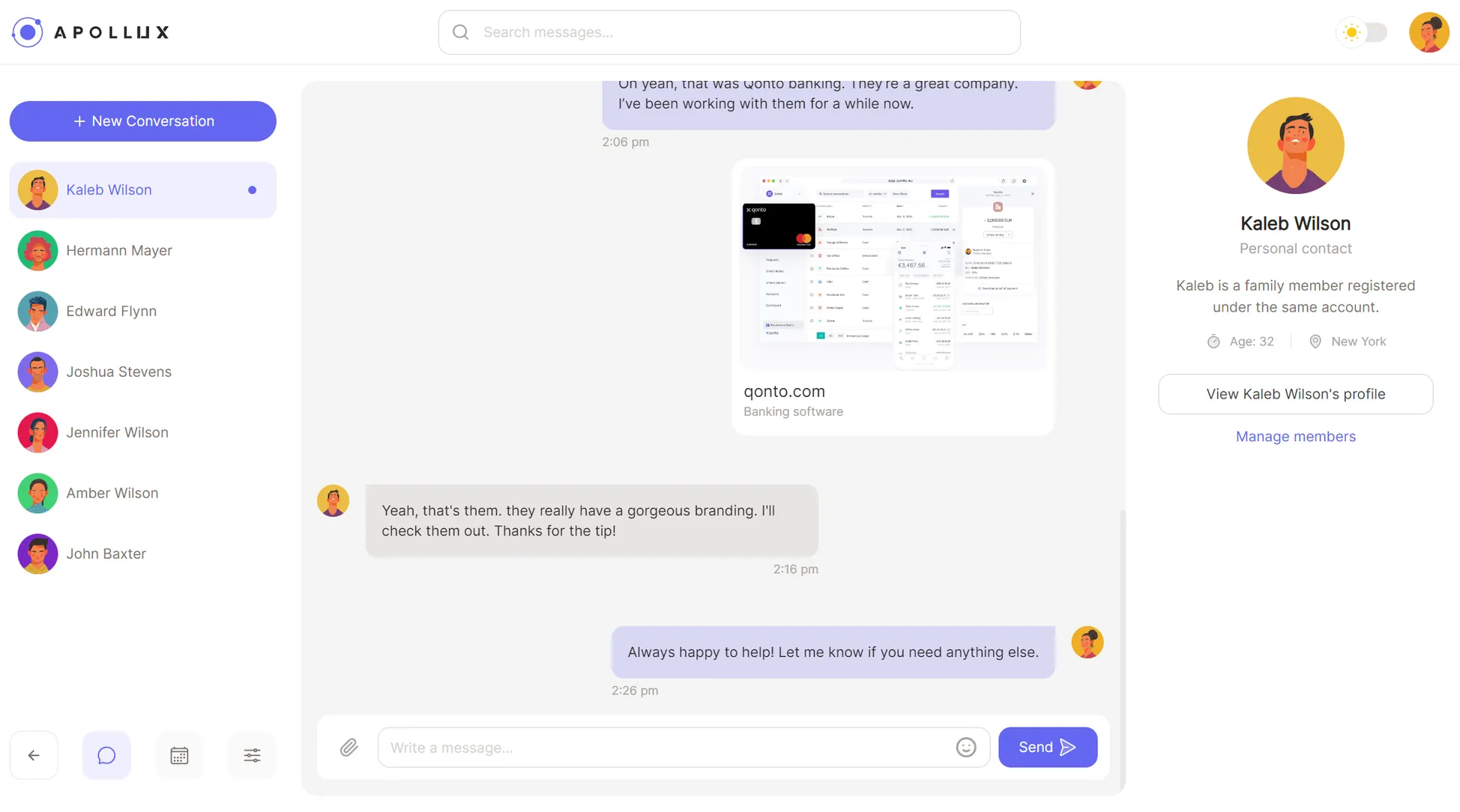Click the user avatar in top-right corner
This screenshot has height=812, width=1460.
click(1429, 32)
